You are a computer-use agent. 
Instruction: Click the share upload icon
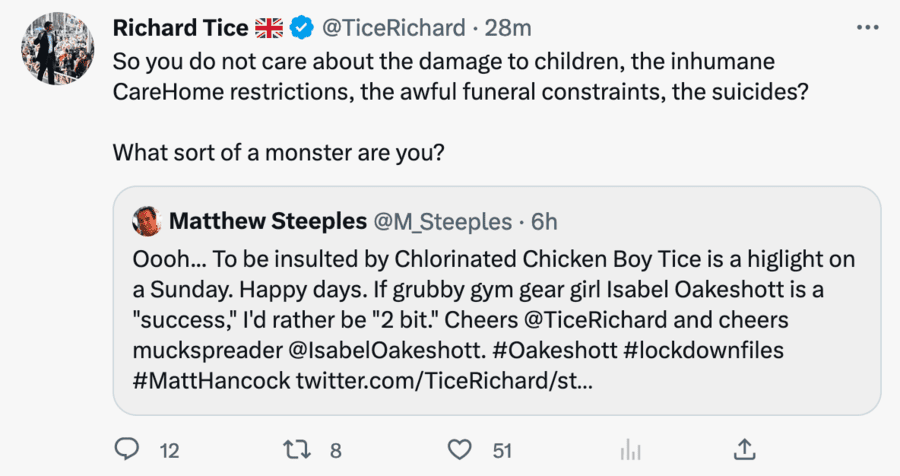[745, 450]
